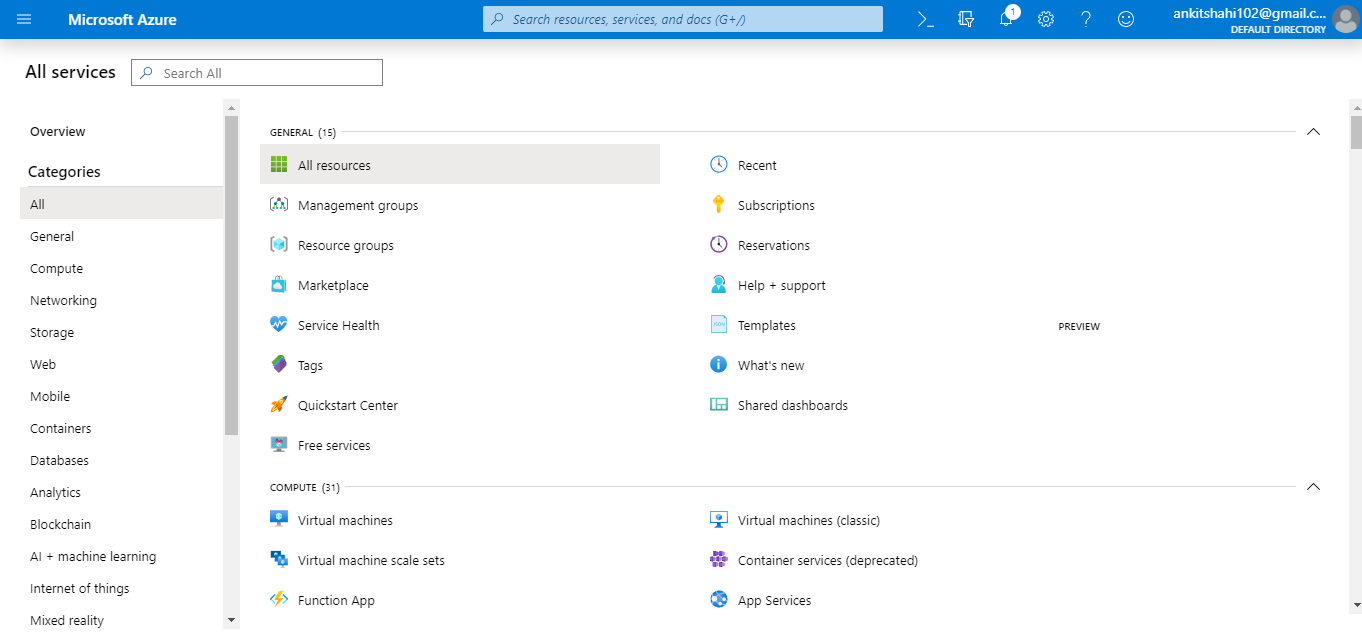
Task: Click the Tags icon
Action: click(x=279, y=365)
